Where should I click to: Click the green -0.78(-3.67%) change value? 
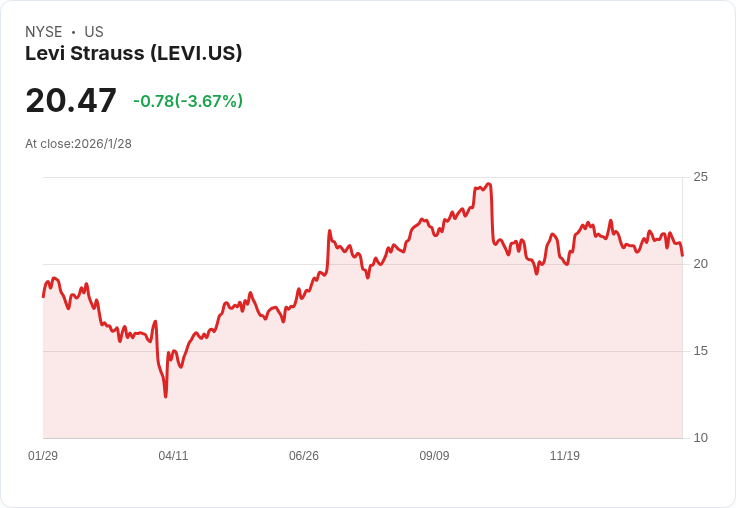(188, 101)
